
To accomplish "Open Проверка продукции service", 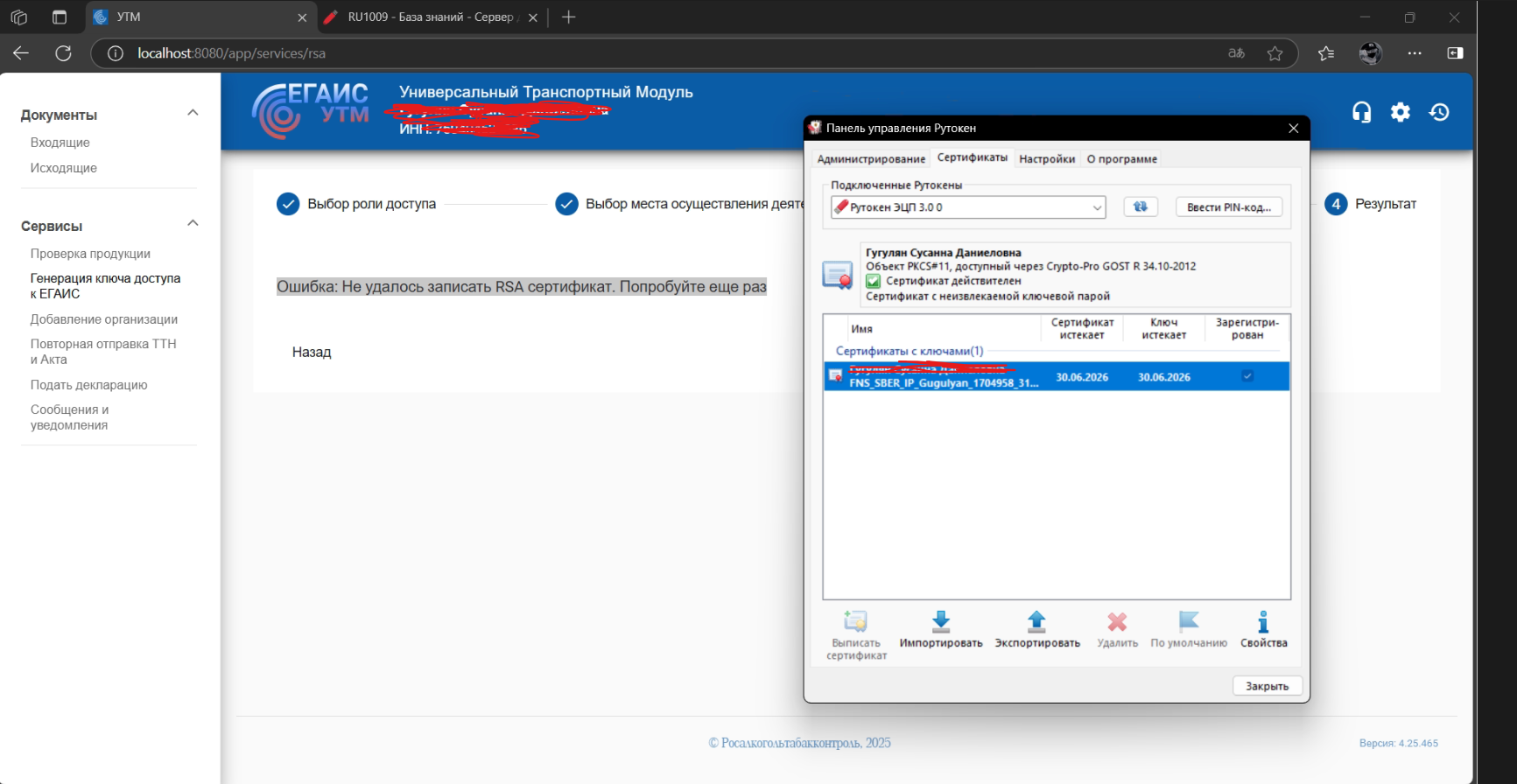I will point(90,254).
